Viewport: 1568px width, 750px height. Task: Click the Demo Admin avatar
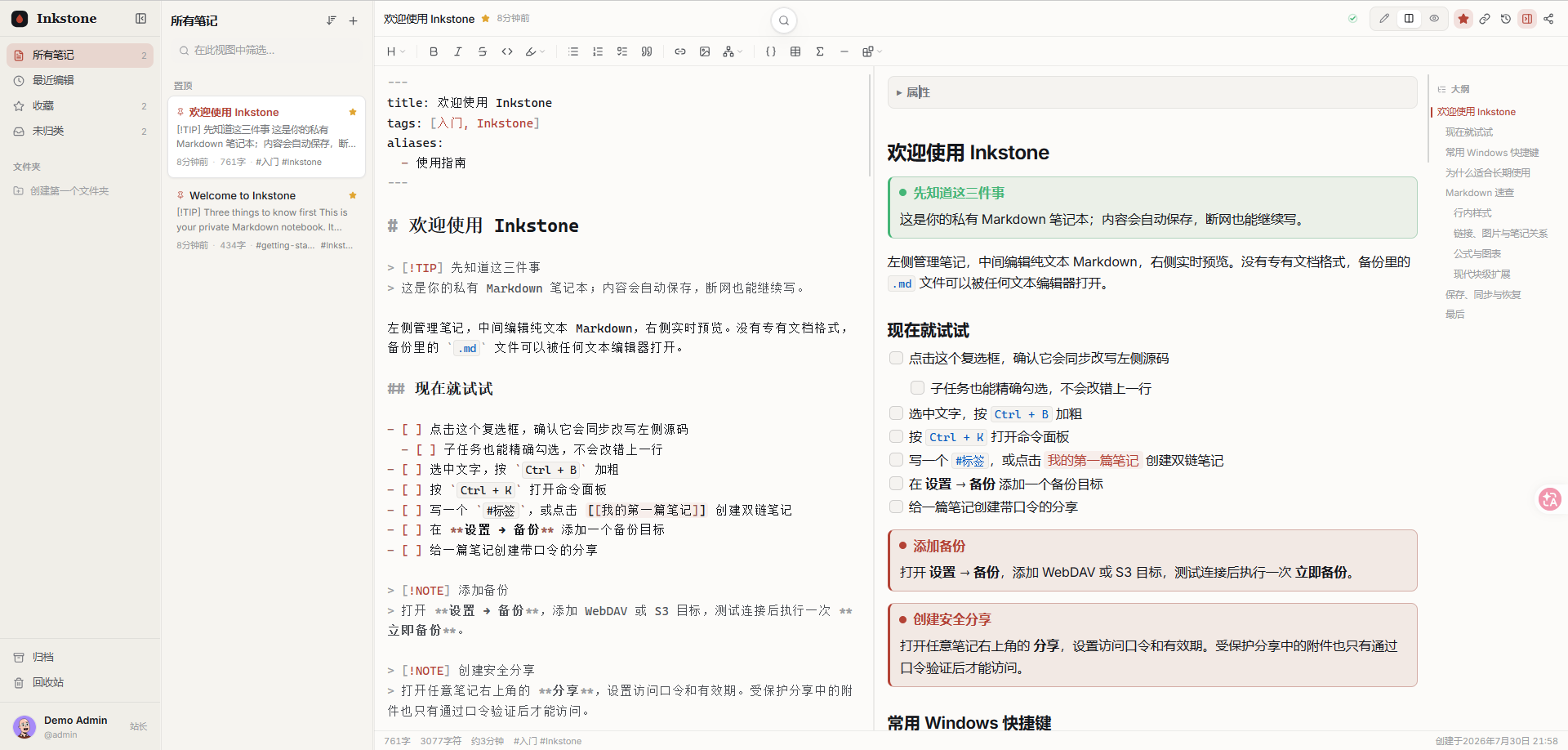point(24,726)
